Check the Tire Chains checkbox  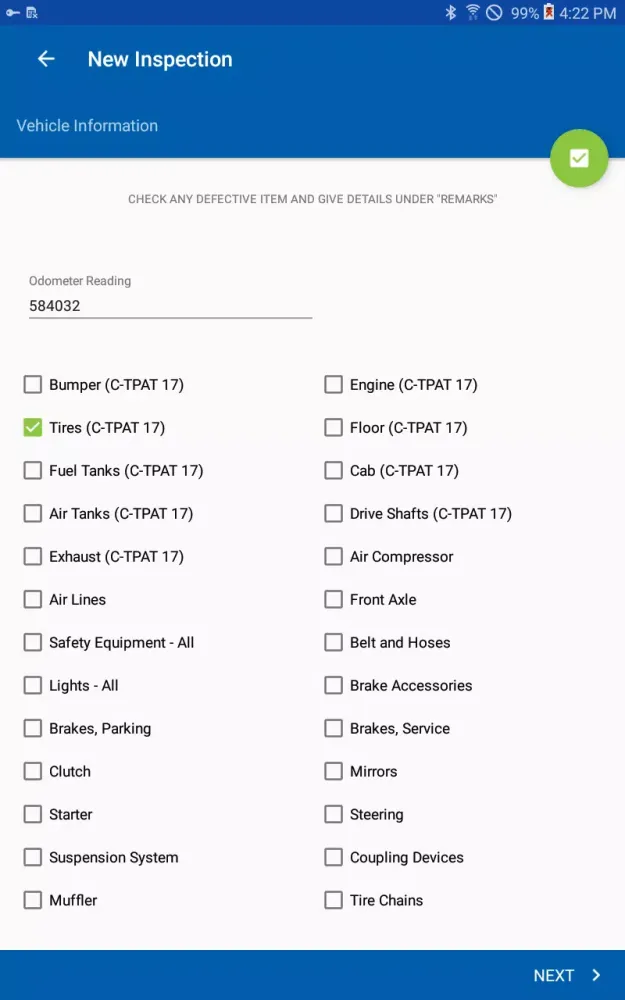click(333, 900)
